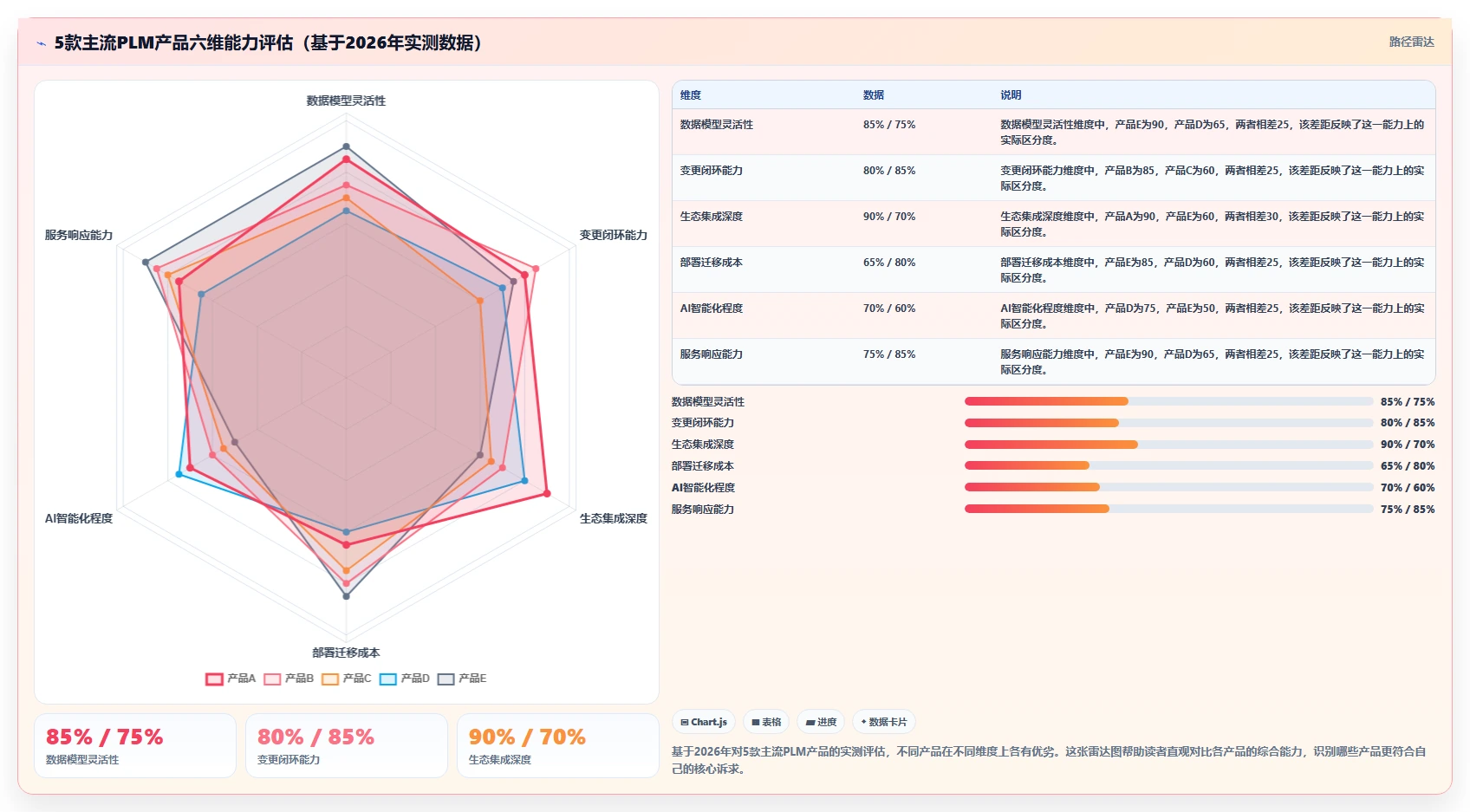The width and height of the screenshot is (1470, 812).
Task: Click the AI智能化程度 progress bar
Action: pos(1169,488)
